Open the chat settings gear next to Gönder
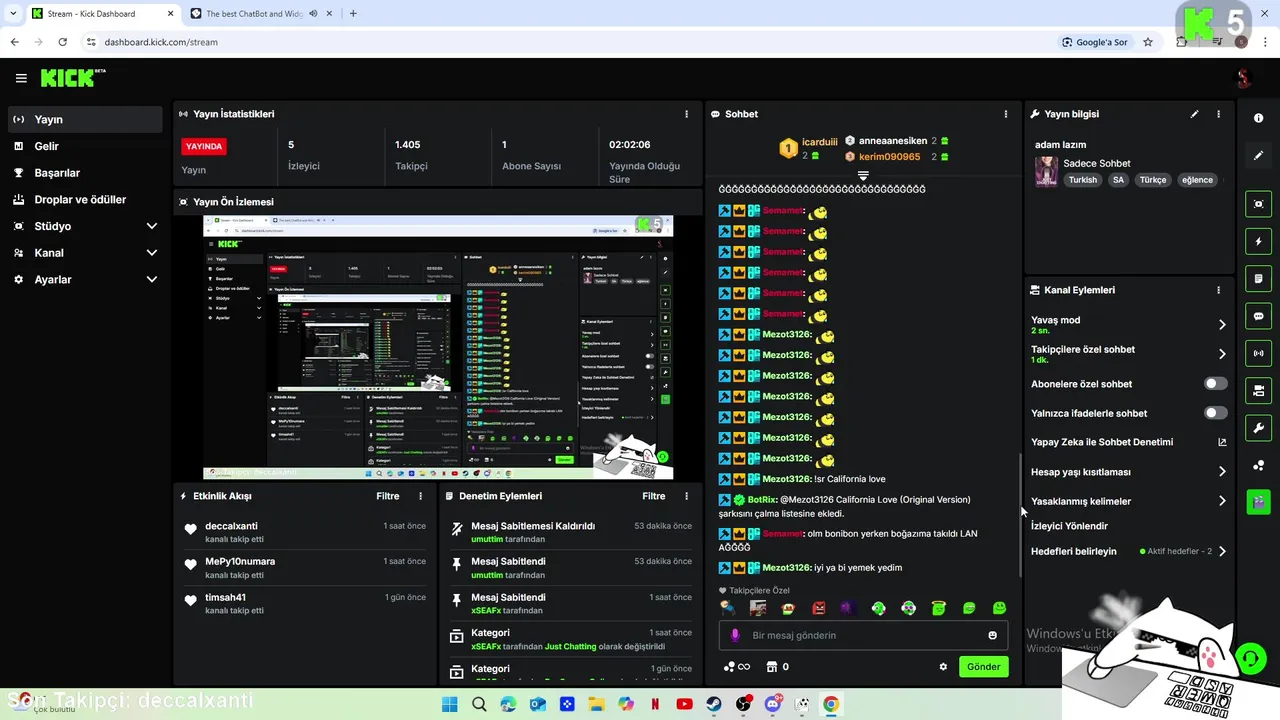The width and height of the screenshot is (1280, 720). (x=943, y=667)
